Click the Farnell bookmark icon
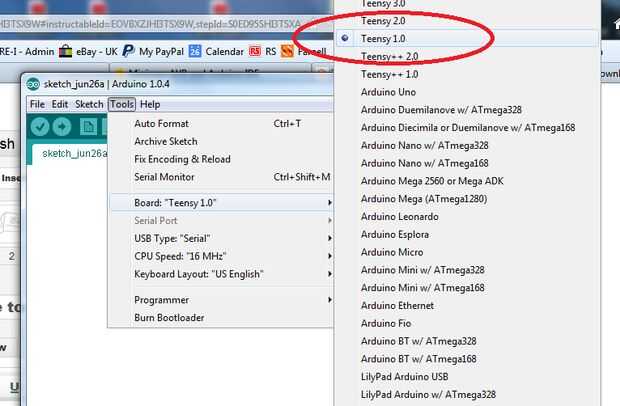Screen dimensions: 620x406 [x=287, y=51]
